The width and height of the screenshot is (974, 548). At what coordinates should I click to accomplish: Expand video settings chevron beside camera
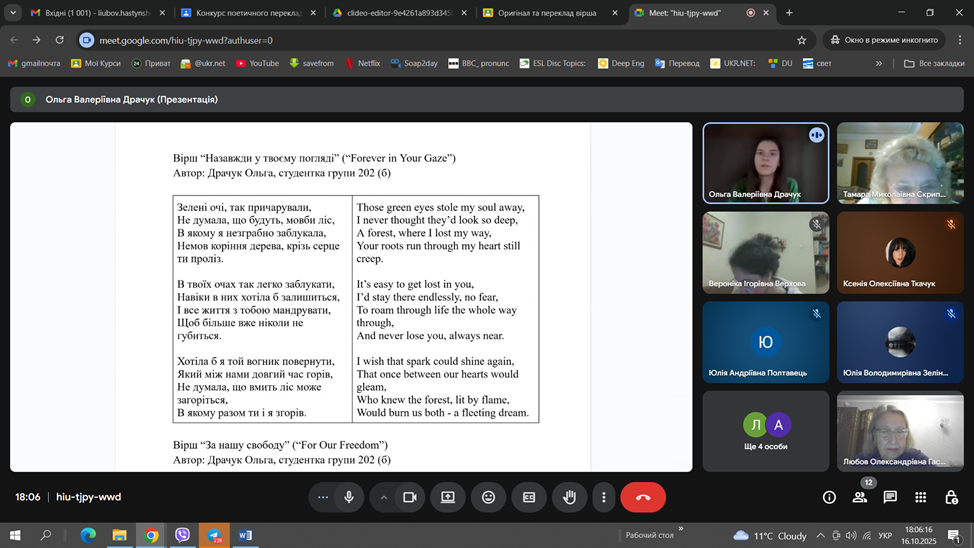pos(384,497)
